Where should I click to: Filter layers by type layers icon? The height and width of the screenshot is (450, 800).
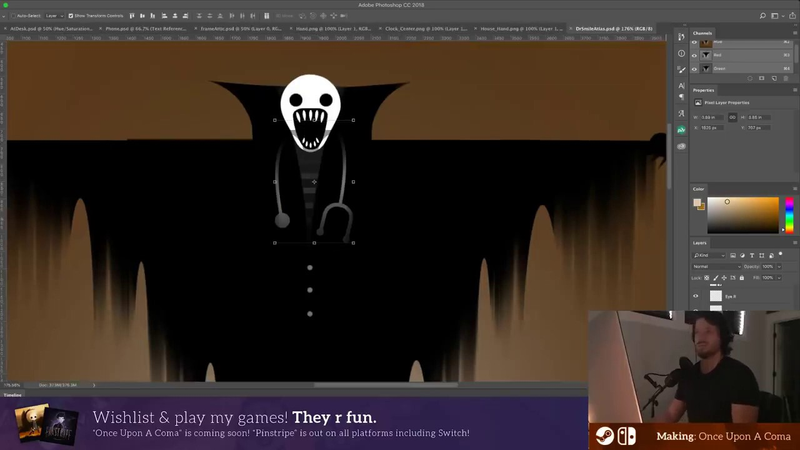(x=752, y=255)
